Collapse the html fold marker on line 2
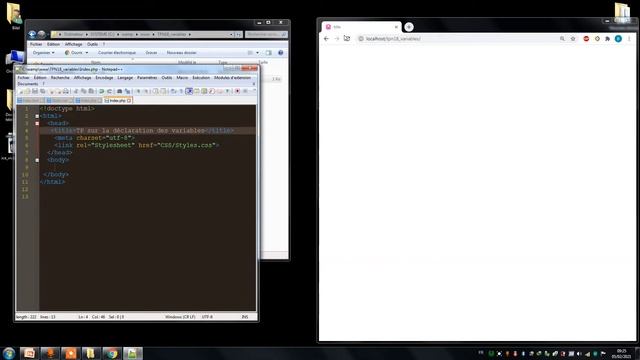This screenshot has width=640, height=360. pos(37,116)
